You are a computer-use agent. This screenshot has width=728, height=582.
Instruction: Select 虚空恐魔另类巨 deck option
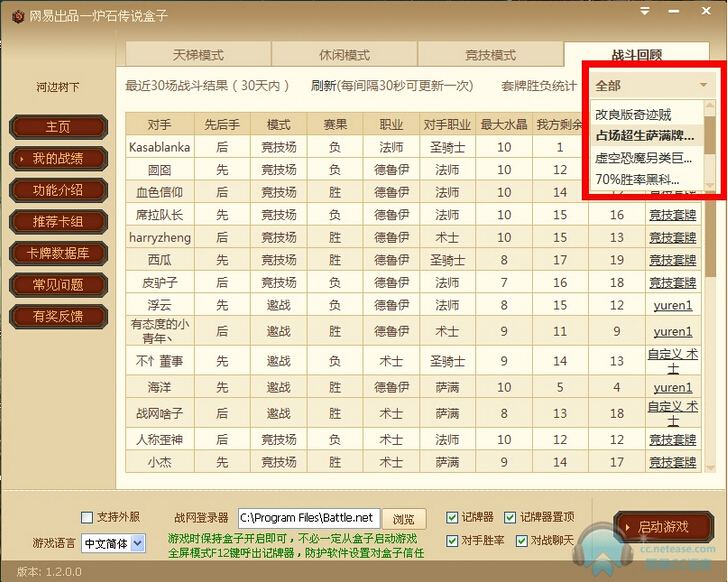[647, 158]
